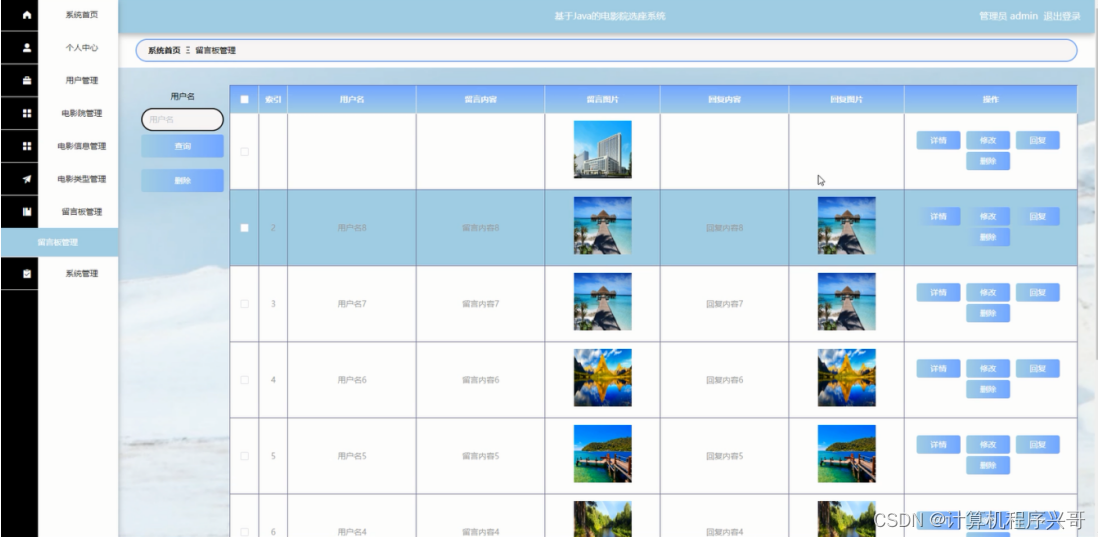
Task: Click 回复 for row 用户名5
Action: (x=1038, y=444)
